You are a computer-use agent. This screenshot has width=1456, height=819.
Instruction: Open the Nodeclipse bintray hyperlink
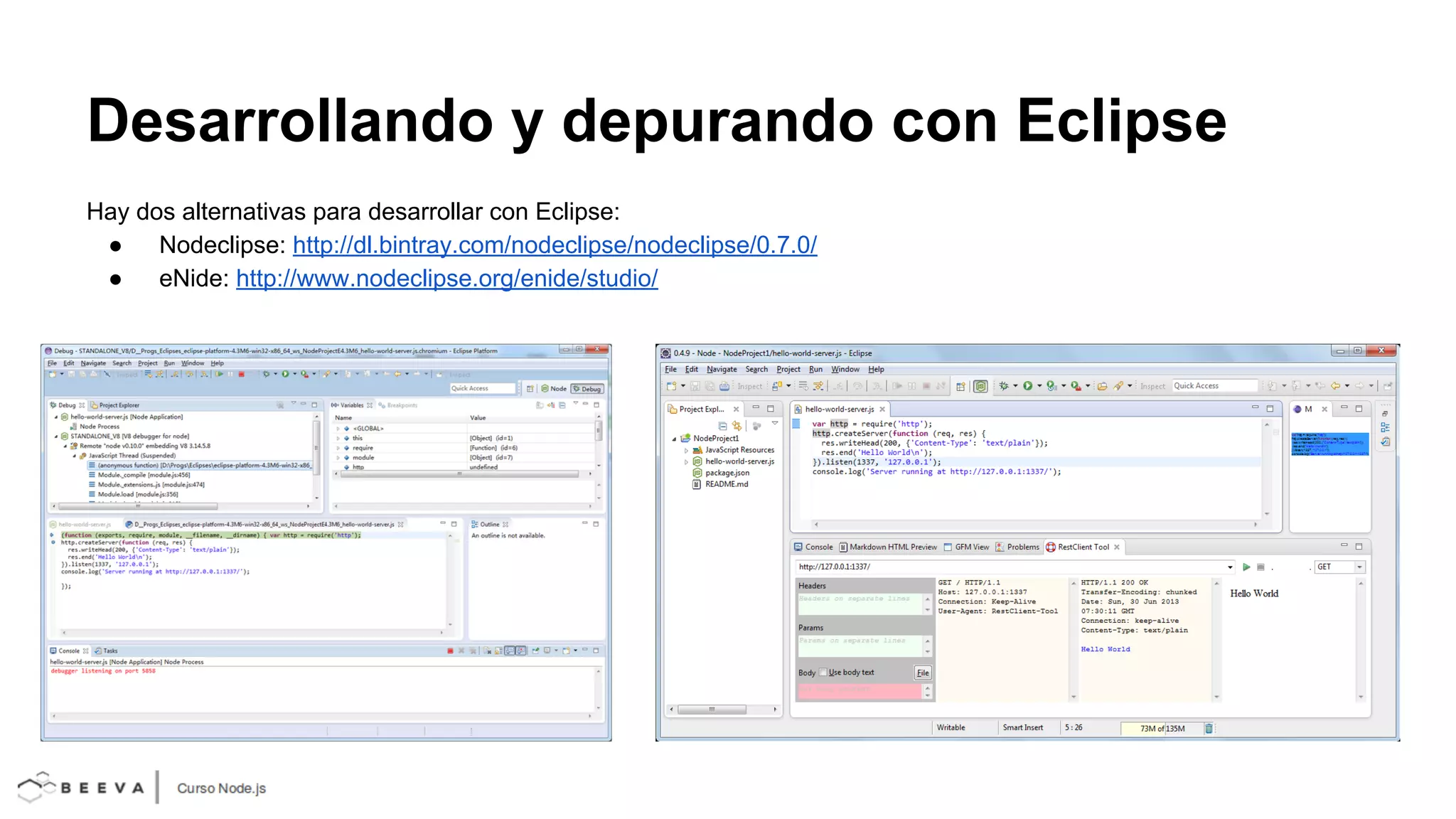point(555,245)
